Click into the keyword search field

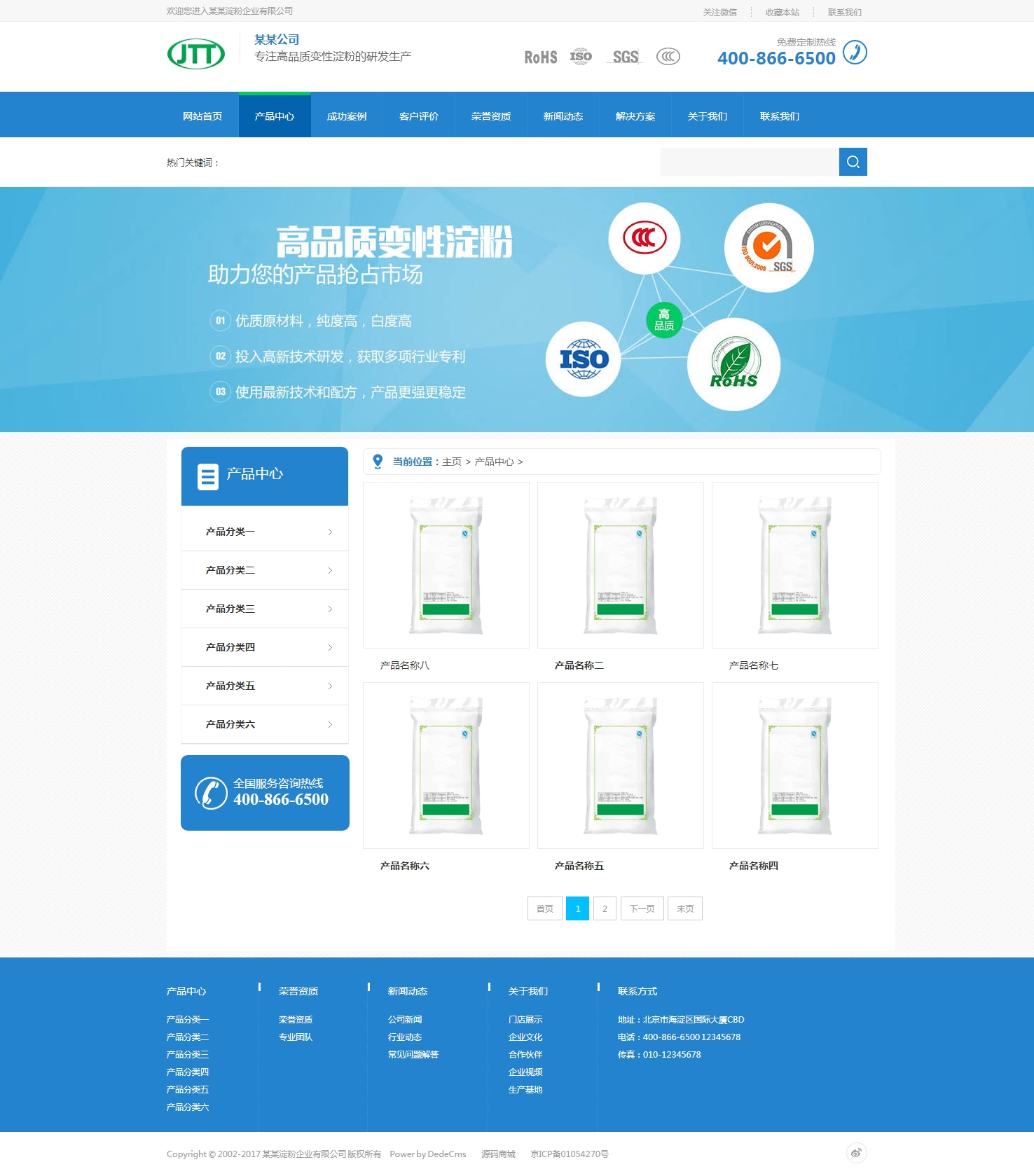click(749, 162)
